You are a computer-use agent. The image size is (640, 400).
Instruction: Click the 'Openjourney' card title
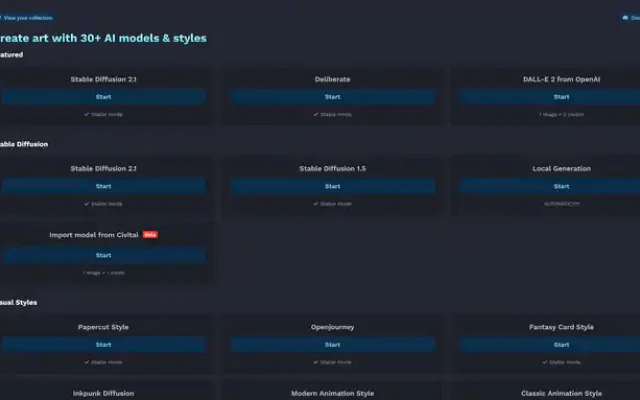click(x=332, y=327)
